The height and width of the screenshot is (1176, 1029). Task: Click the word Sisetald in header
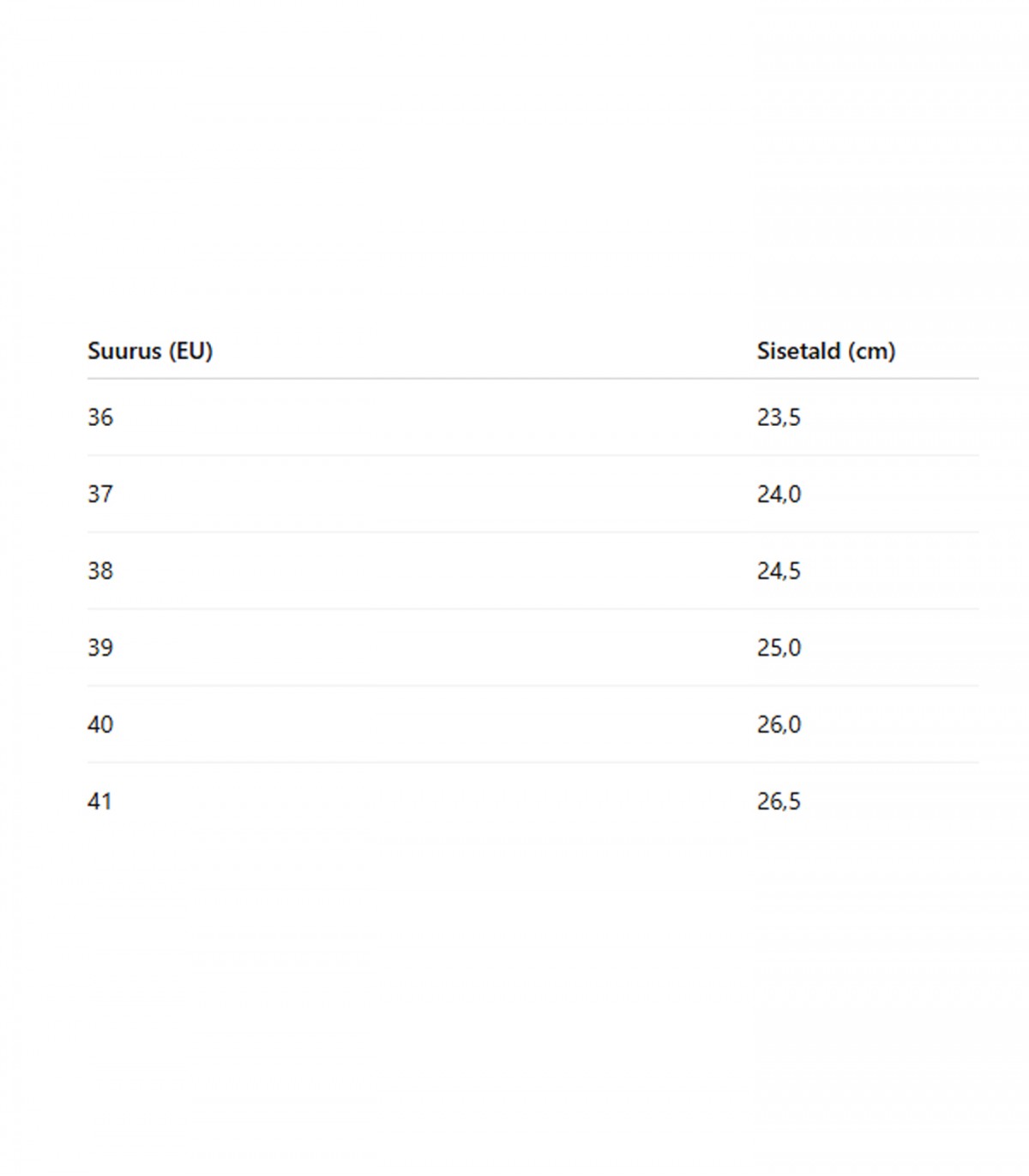(798, 351)
